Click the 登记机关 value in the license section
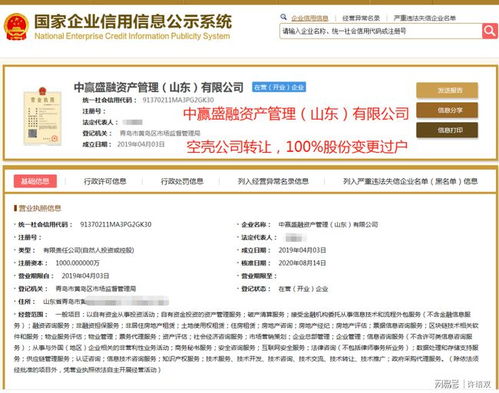Screen dimensions: 499x393 pyautogui.click(x=96, y=289)
